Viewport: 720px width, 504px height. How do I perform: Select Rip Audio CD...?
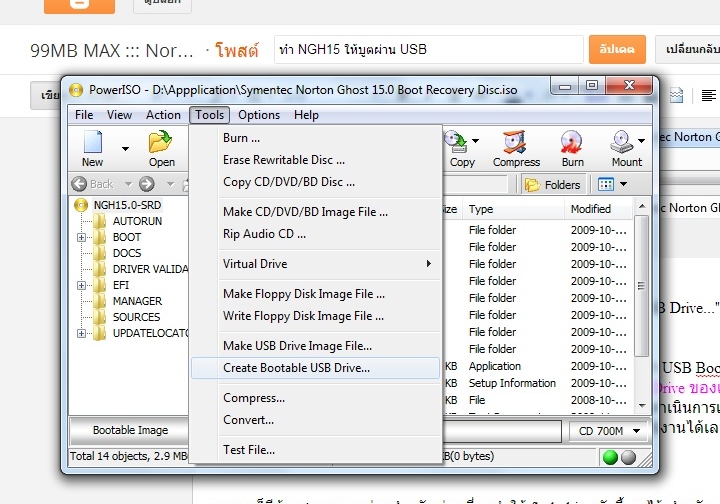[x=315, y=234]
